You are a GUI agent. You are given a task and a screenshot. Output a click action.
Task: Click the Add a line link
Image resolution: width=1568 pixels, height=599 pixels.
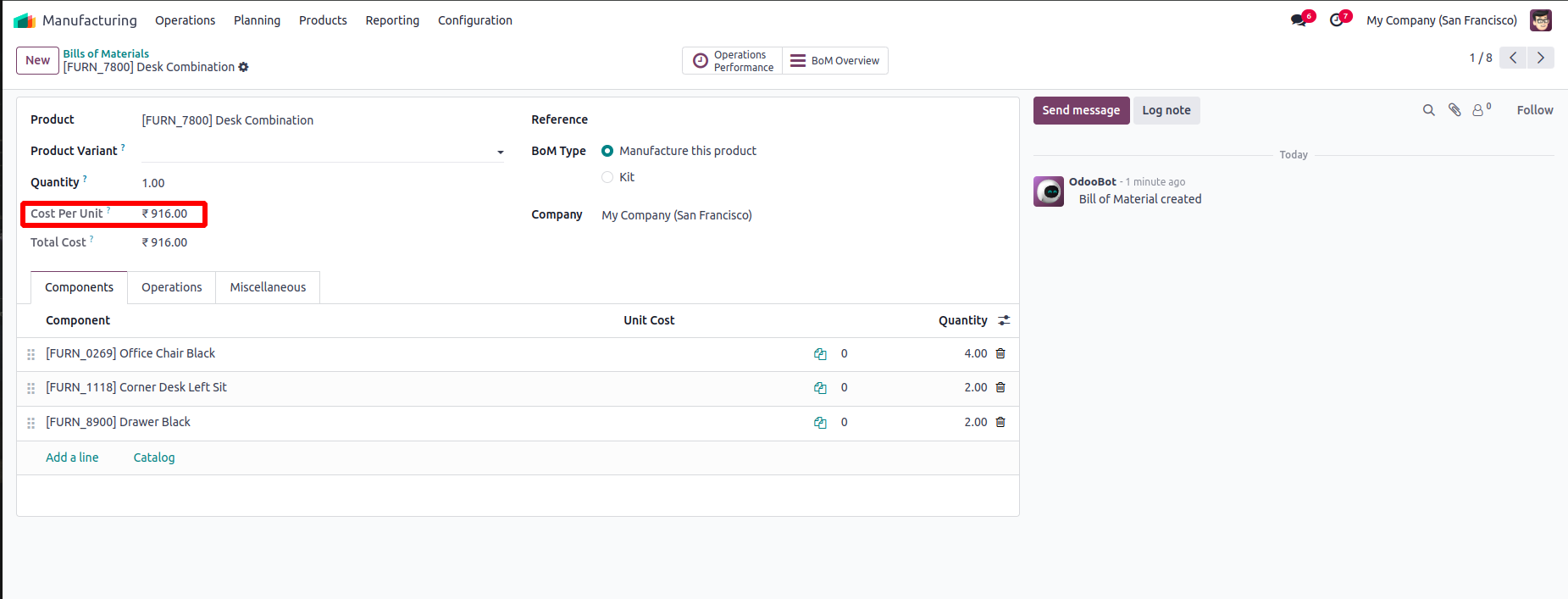tap(72, 458)
